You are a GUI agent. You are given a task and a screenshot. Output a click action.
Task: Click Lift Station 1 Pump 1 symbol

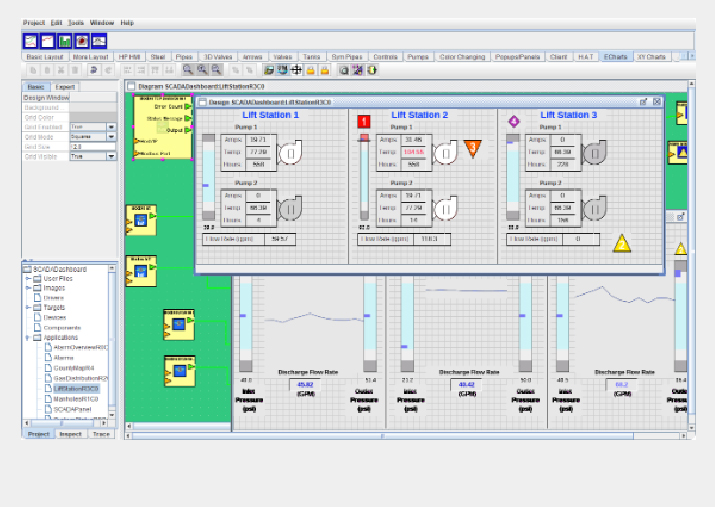tap(290, 153)
